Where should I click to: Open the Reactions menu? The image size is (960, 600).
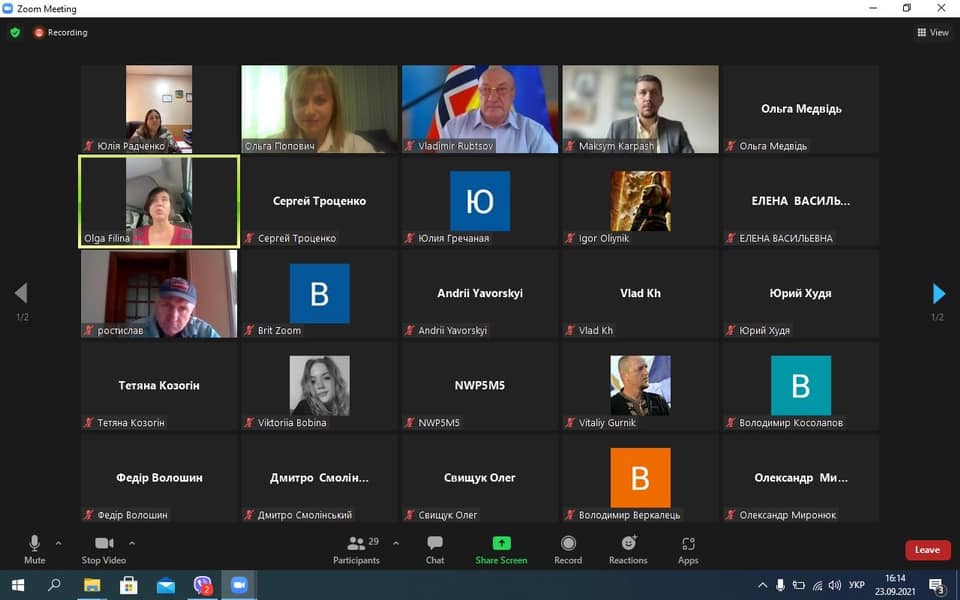pyautogui.click(x=628, y=548)
